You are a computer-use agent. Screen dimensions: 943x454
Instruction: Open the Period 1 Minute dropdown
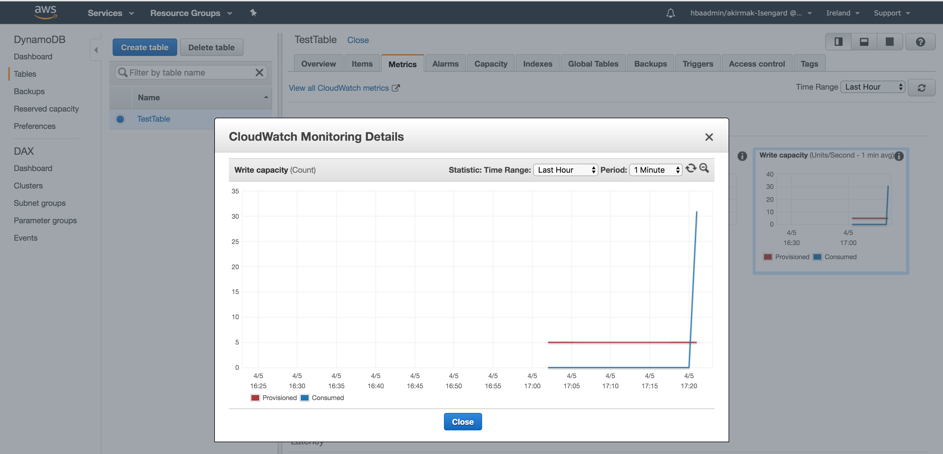coord(656,170)
